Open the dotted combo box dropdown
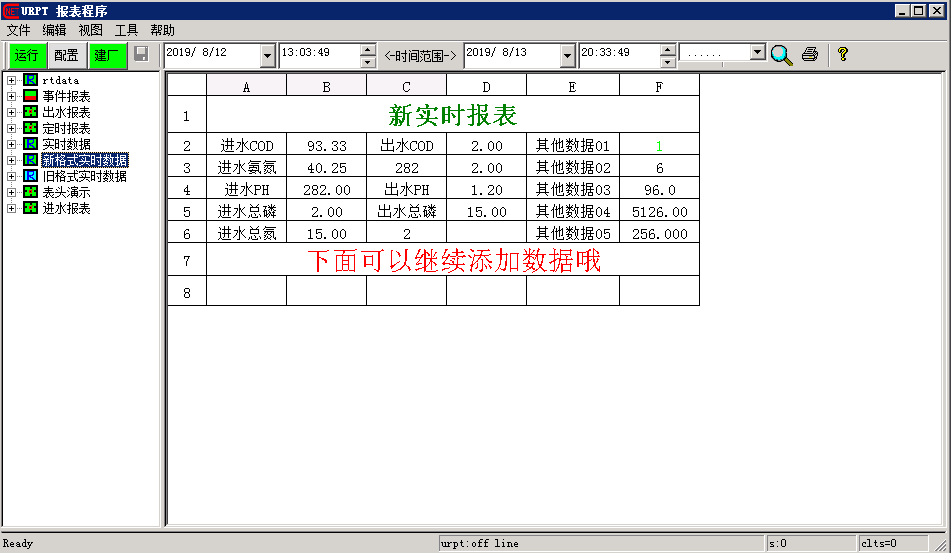 coord(757,53)
